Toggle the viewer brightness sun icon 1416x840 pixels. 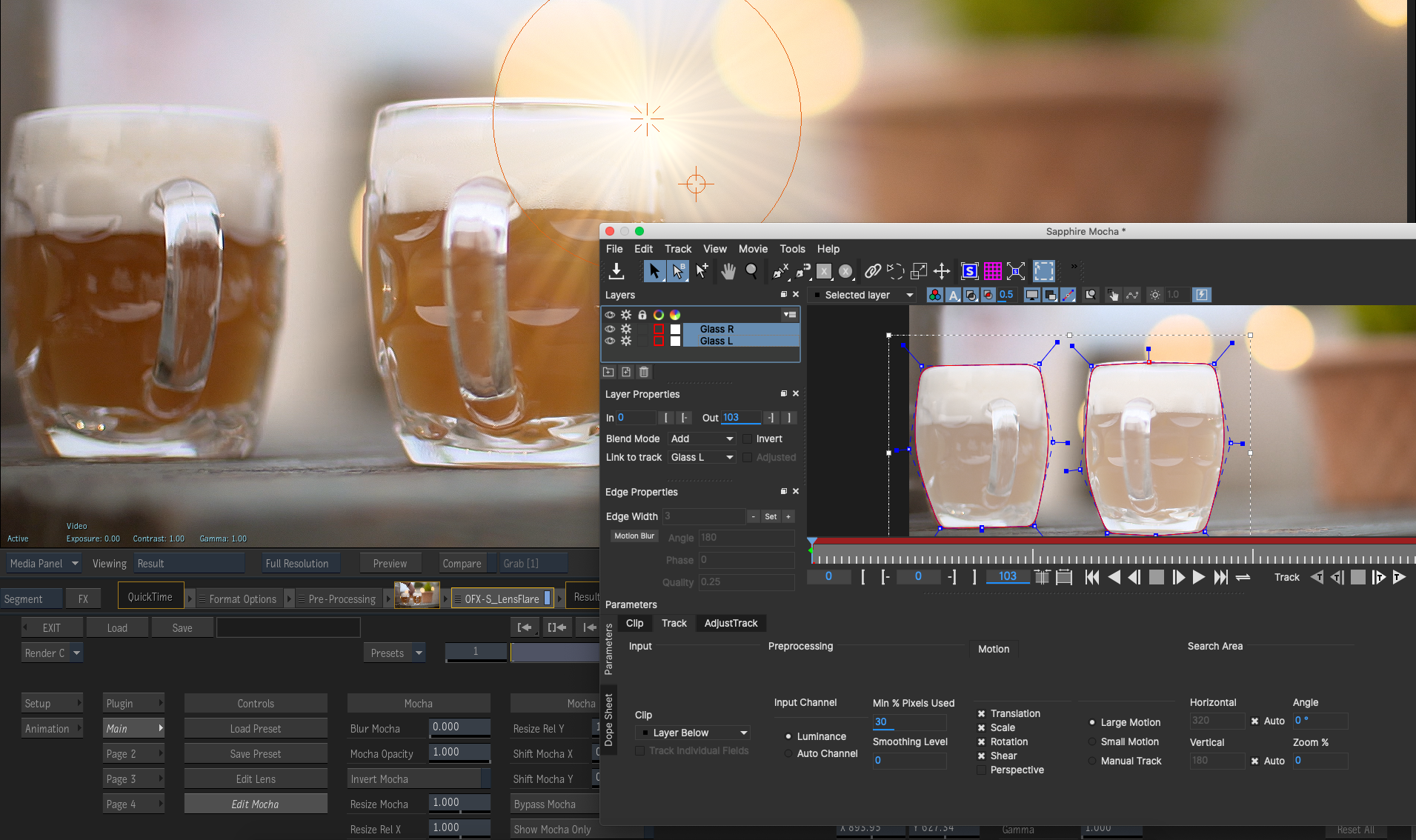pyautogui.click(x=1155, y=295)
